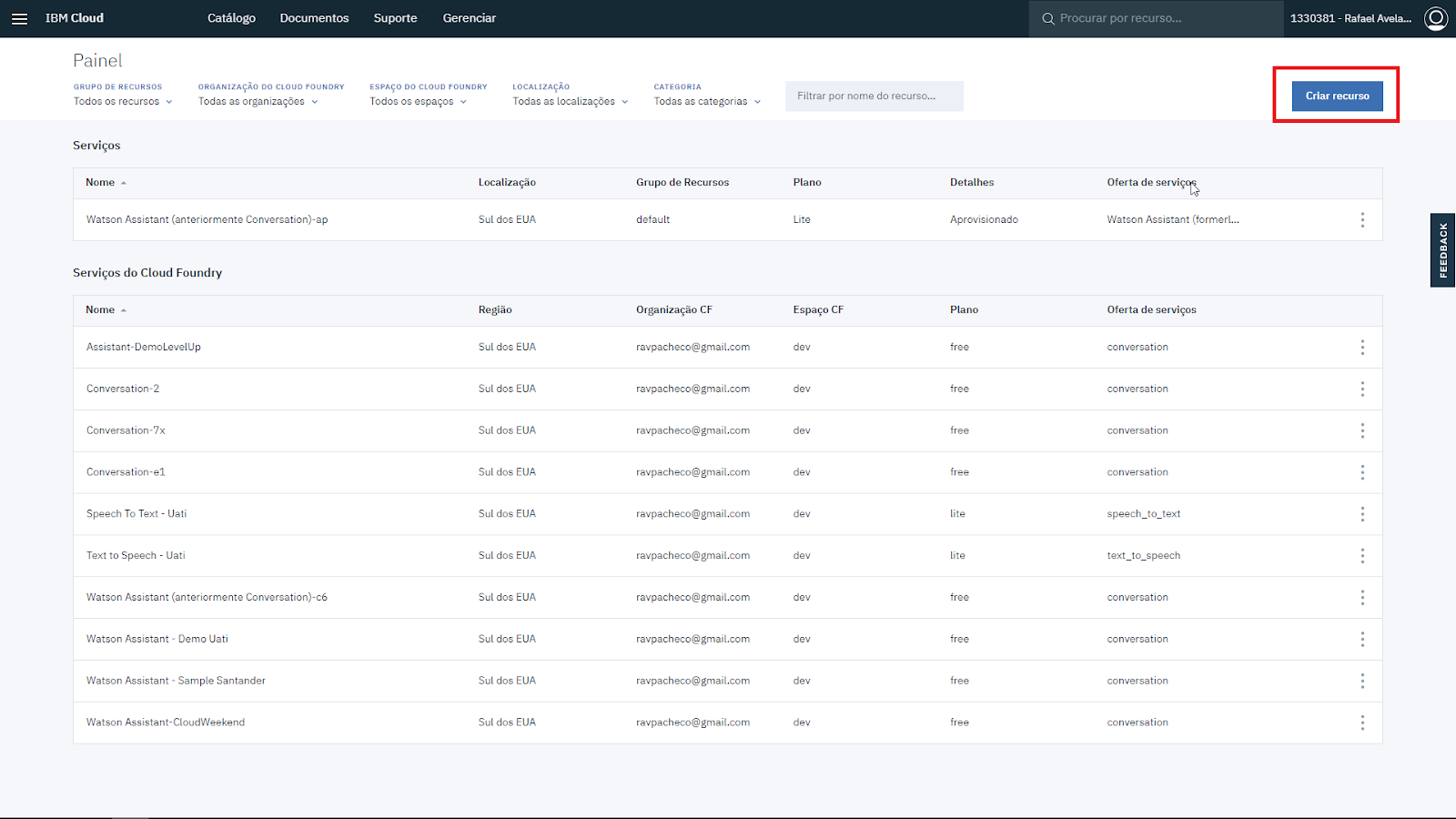The height and width of the screenshot is (819, 1456).
Task: Open the hamburger navigation menu
Action: click(x=19, y=18)
